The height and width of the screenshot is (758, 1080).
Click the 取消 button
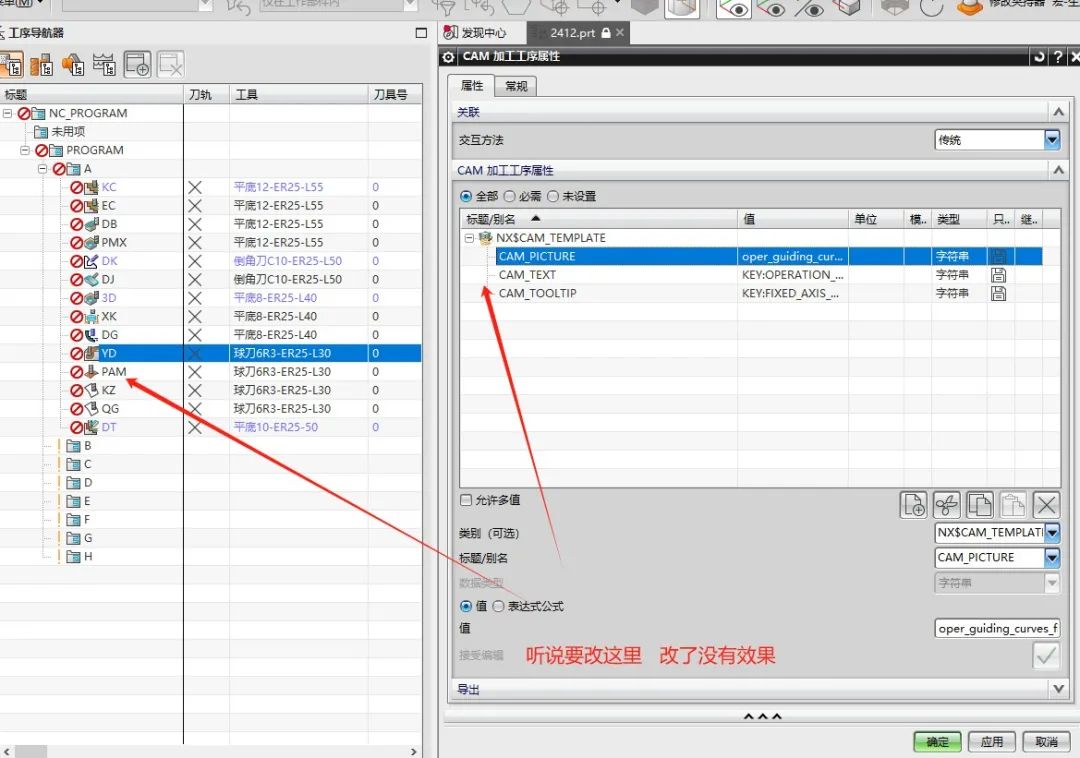coord(1046,741)
